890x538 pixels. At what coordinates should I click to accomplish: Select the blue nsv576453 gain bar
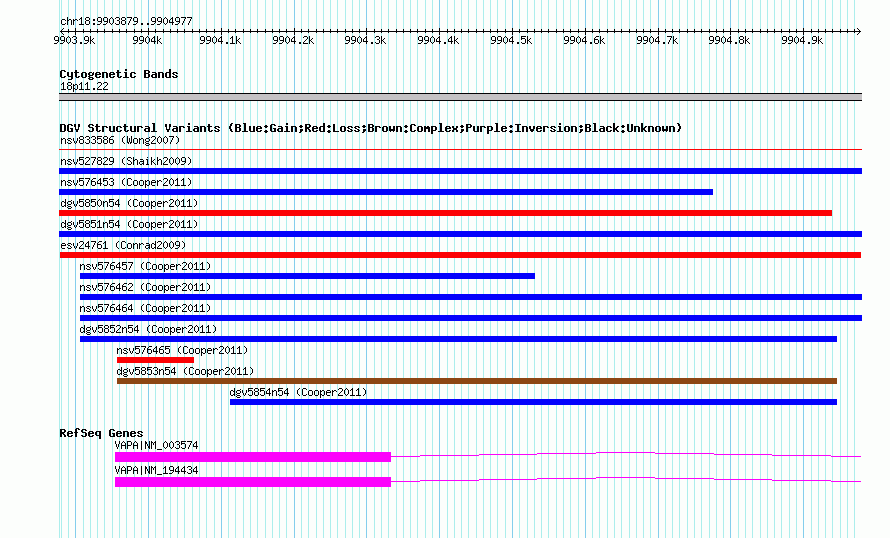pyautogui.click(x=386, y=192)
